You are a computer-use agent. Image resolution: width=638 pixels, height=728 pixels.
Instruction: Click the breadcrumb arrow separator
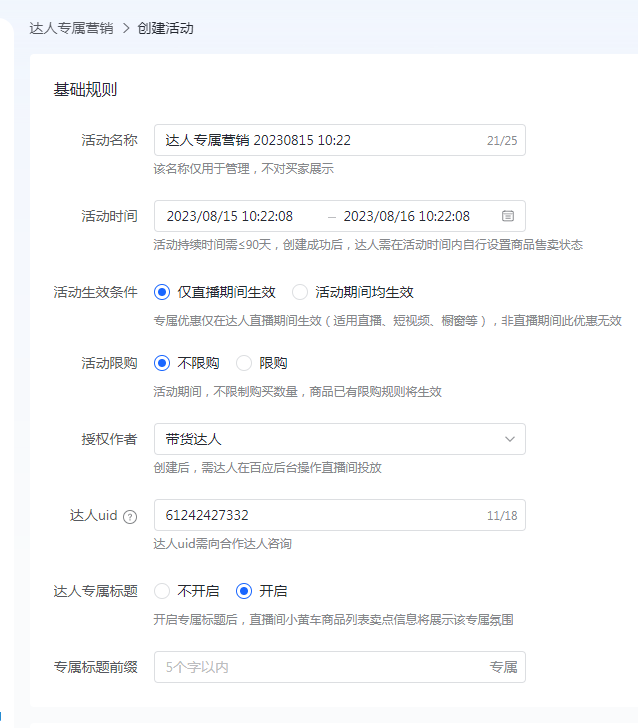pos(126,28)
